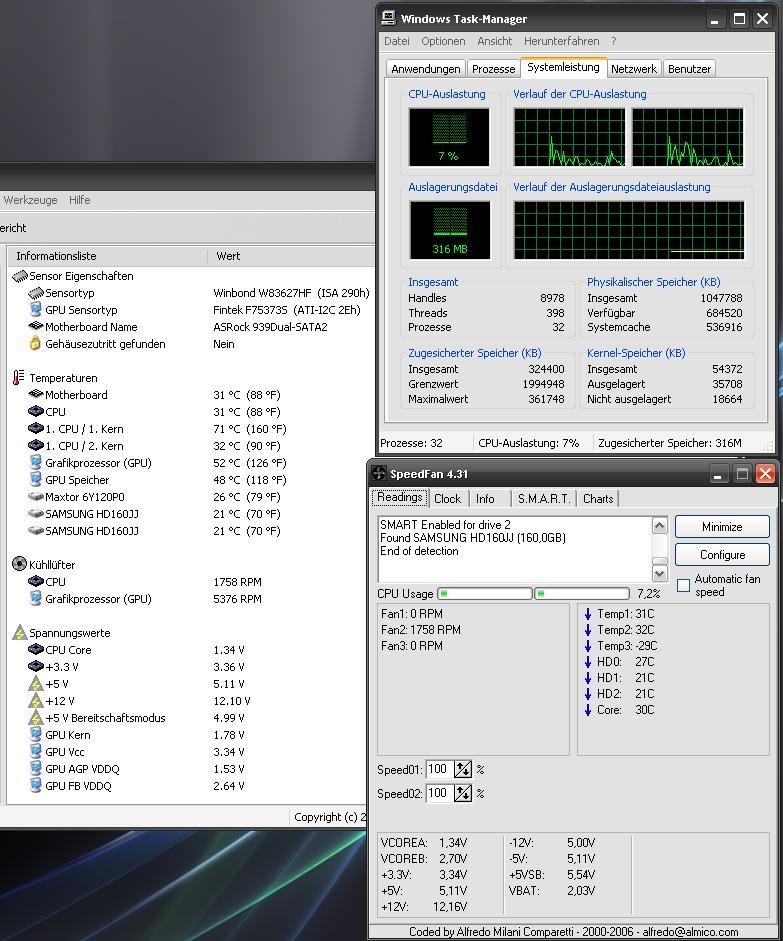Switch to the Benutzer tab
The image size is (783, 941).
coord(689,68)
